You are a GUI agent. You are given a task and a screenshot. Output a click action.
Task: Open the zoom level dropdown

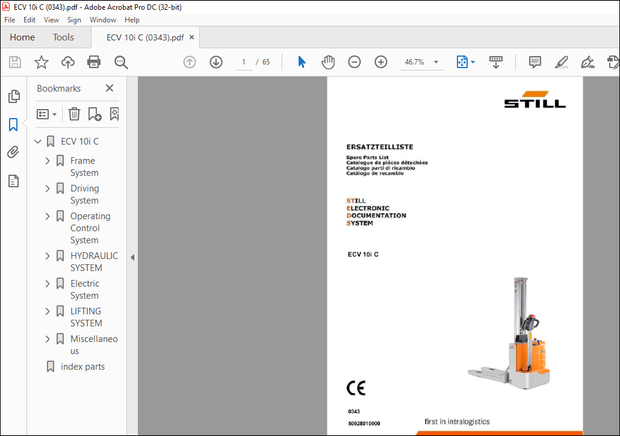coord(436,62)
